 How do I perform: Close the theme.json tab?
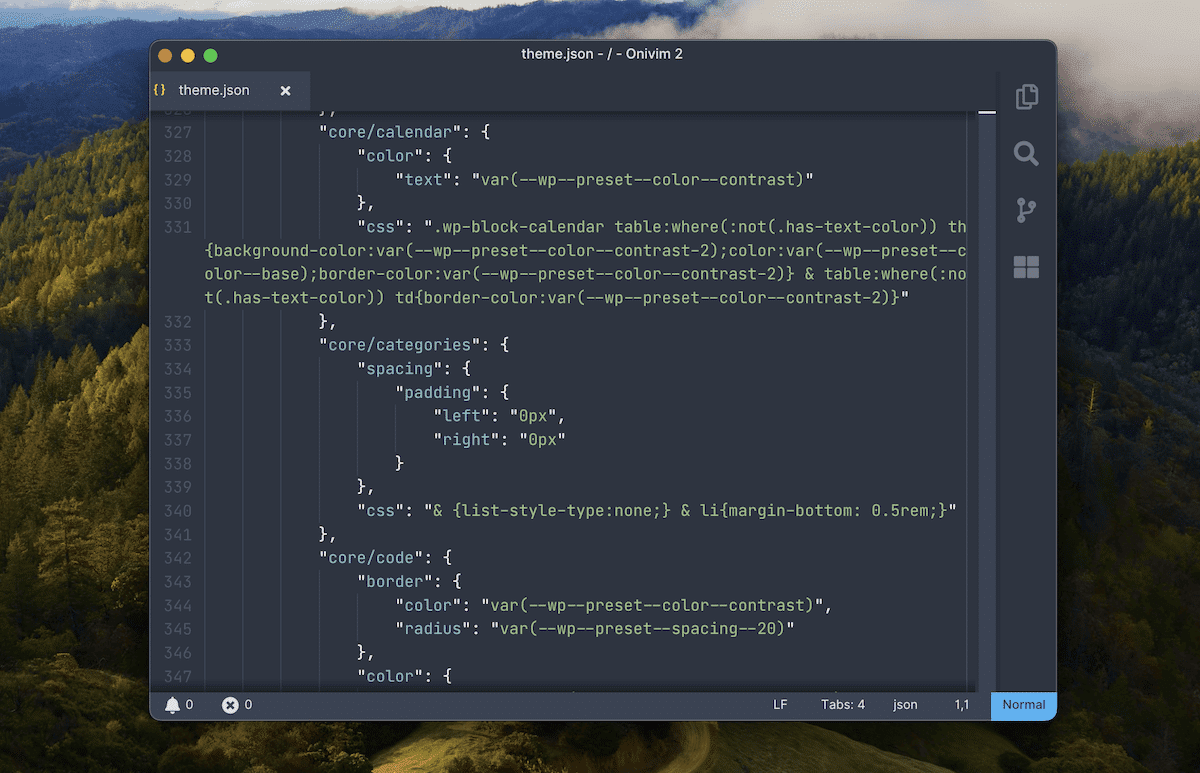tap(285, 90)
